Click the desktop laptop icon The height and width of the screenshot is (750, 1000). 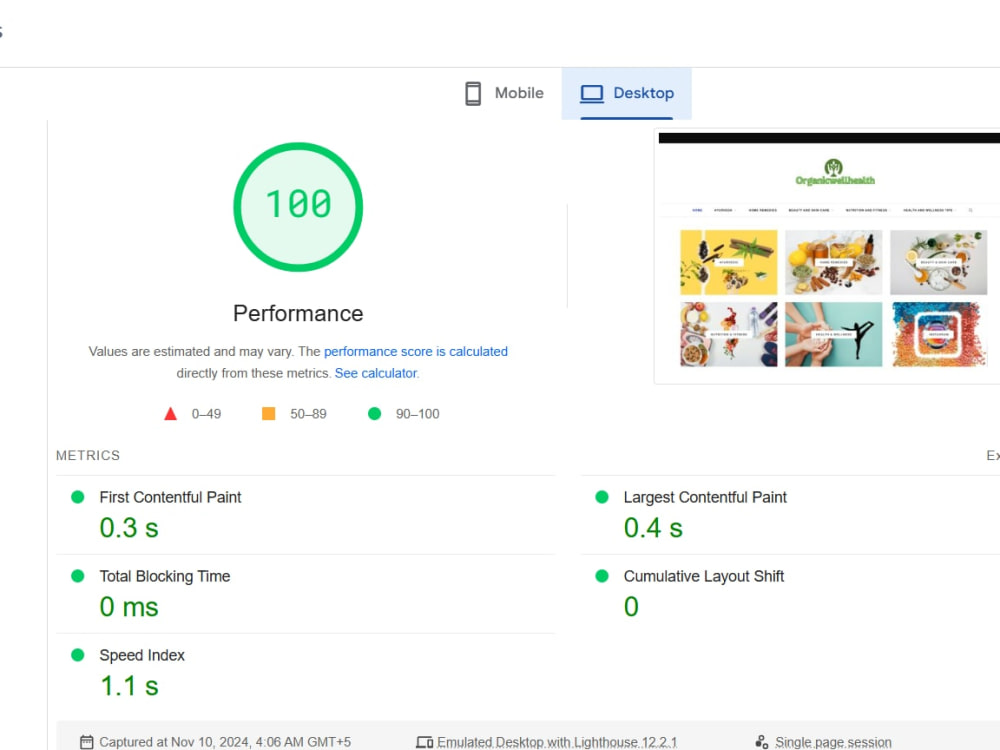tap(591, 94)
